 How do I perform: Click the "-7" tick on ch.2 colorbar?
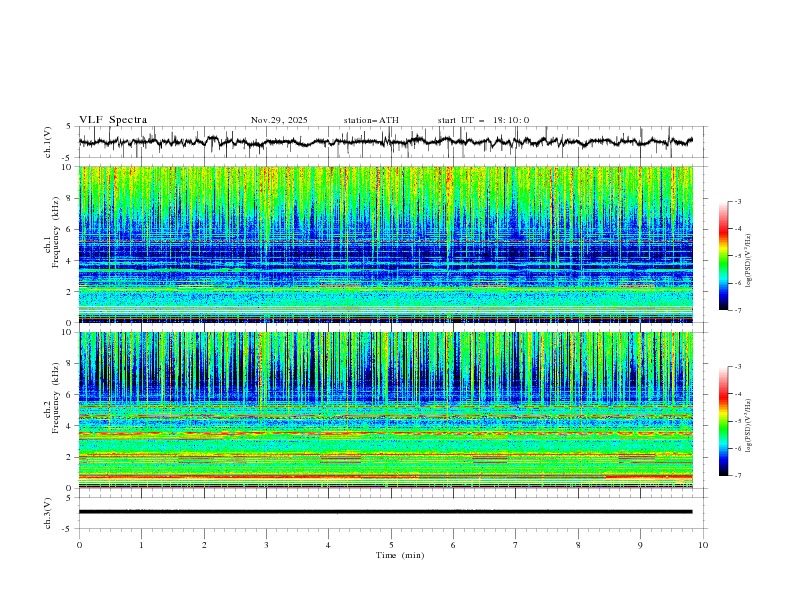[738, 476]
